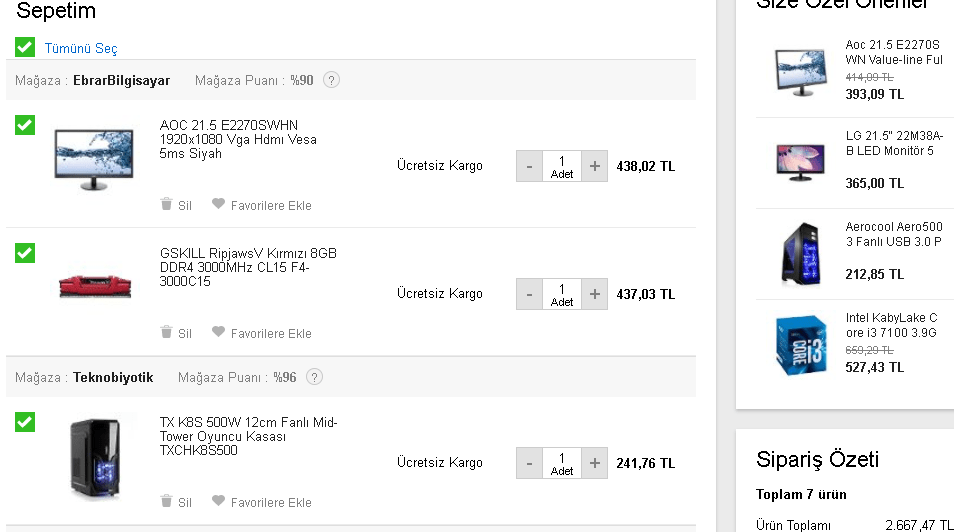The height and width of the screenshot is (532, 954).
Task: Click the Intel KabyLake i3 recommendation thumbnail
Action: click(x=802, y=345)
